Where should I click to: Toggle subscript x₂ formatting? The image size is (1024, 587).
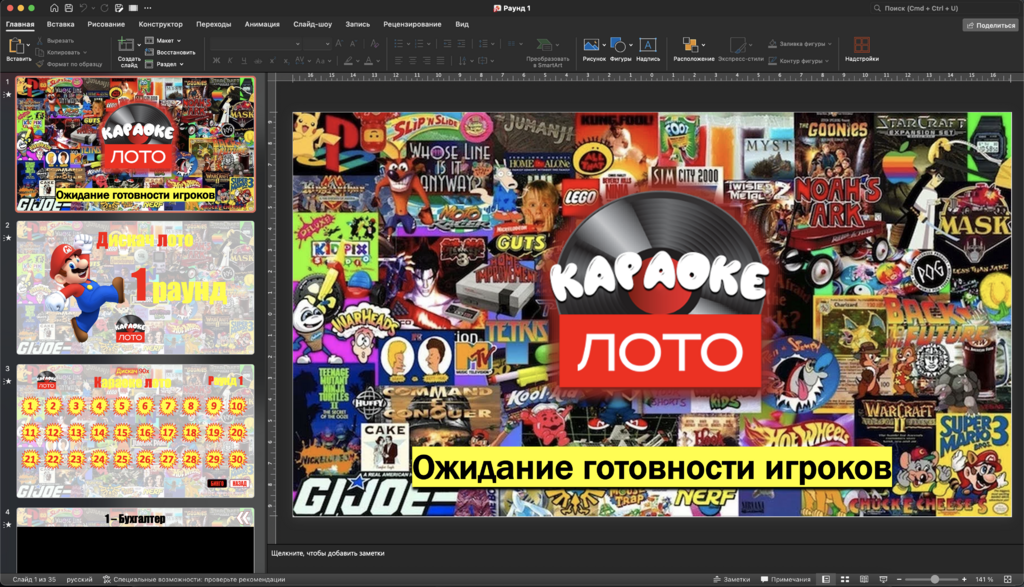(x=285, y=61)
